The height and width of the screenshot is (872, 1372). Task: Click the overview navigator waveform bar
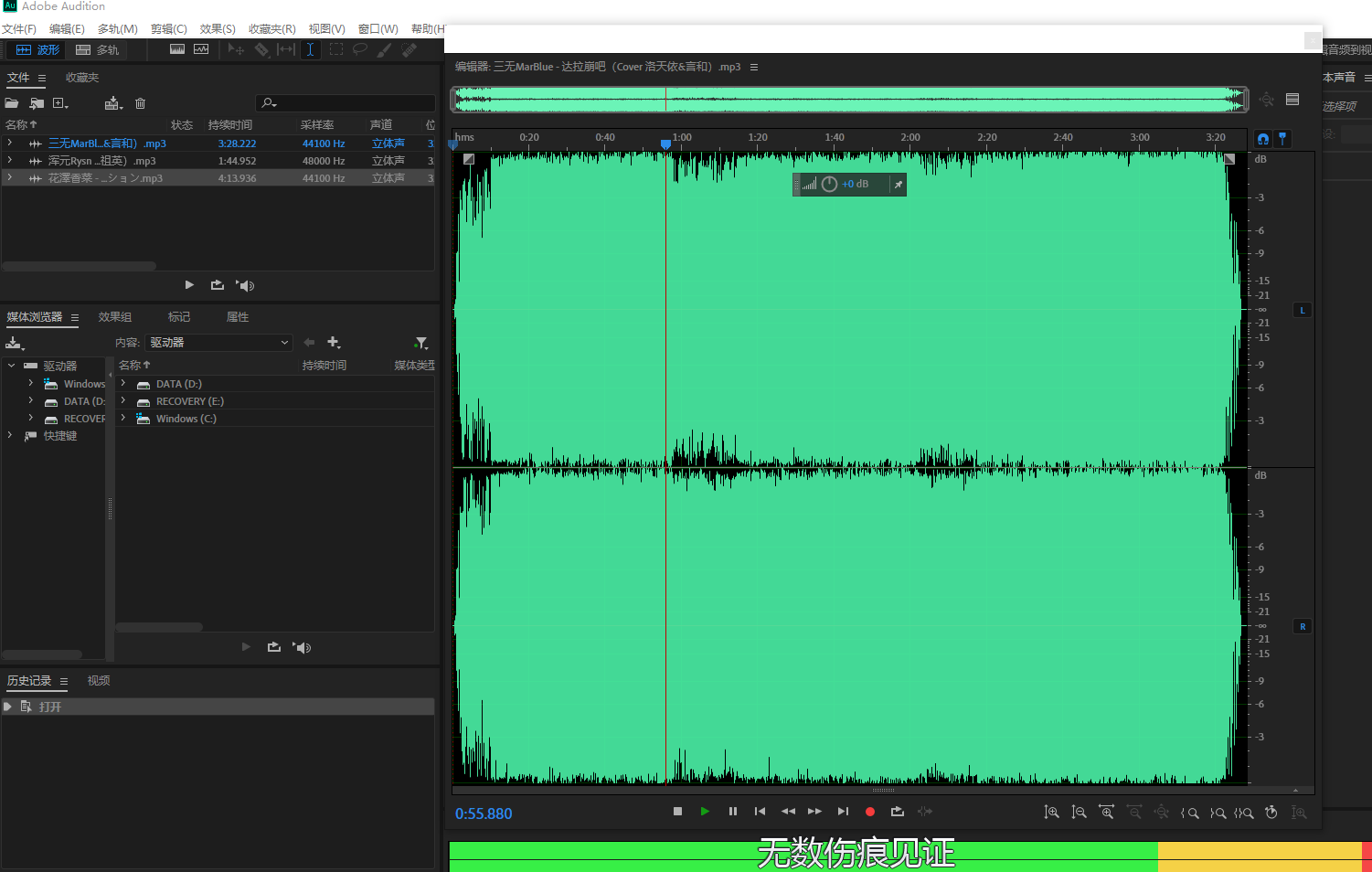[x=850, y=100]
